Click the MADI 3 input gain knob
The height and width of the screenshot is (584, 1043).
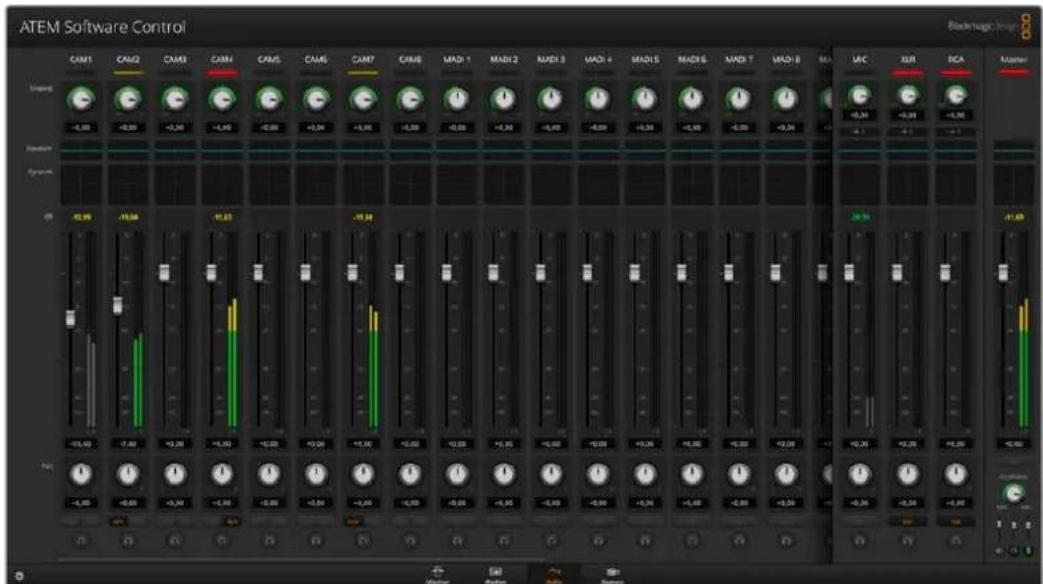coord(551,99)
